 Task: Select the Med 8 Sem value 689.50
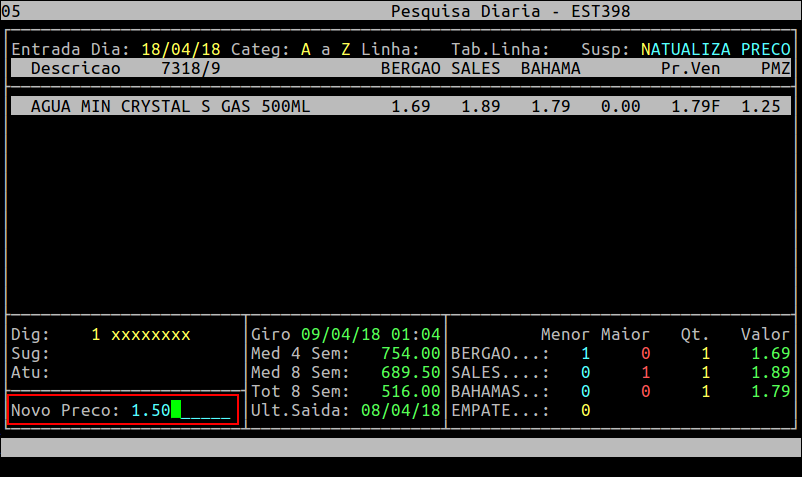(x=410, y=372)
